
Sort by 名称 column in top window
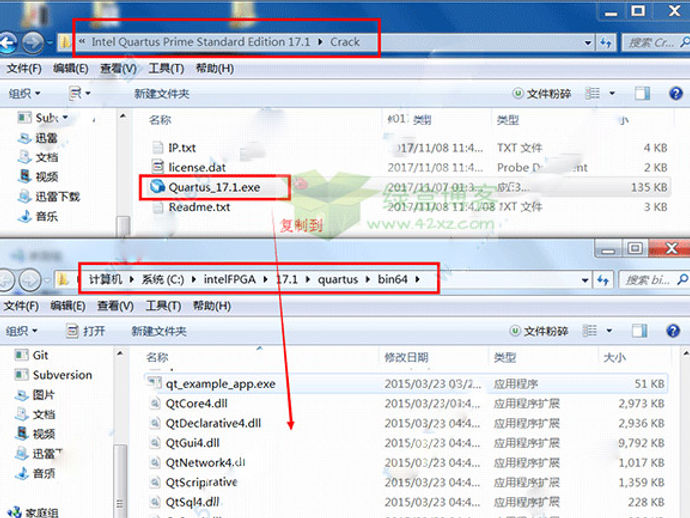point(160,120)
